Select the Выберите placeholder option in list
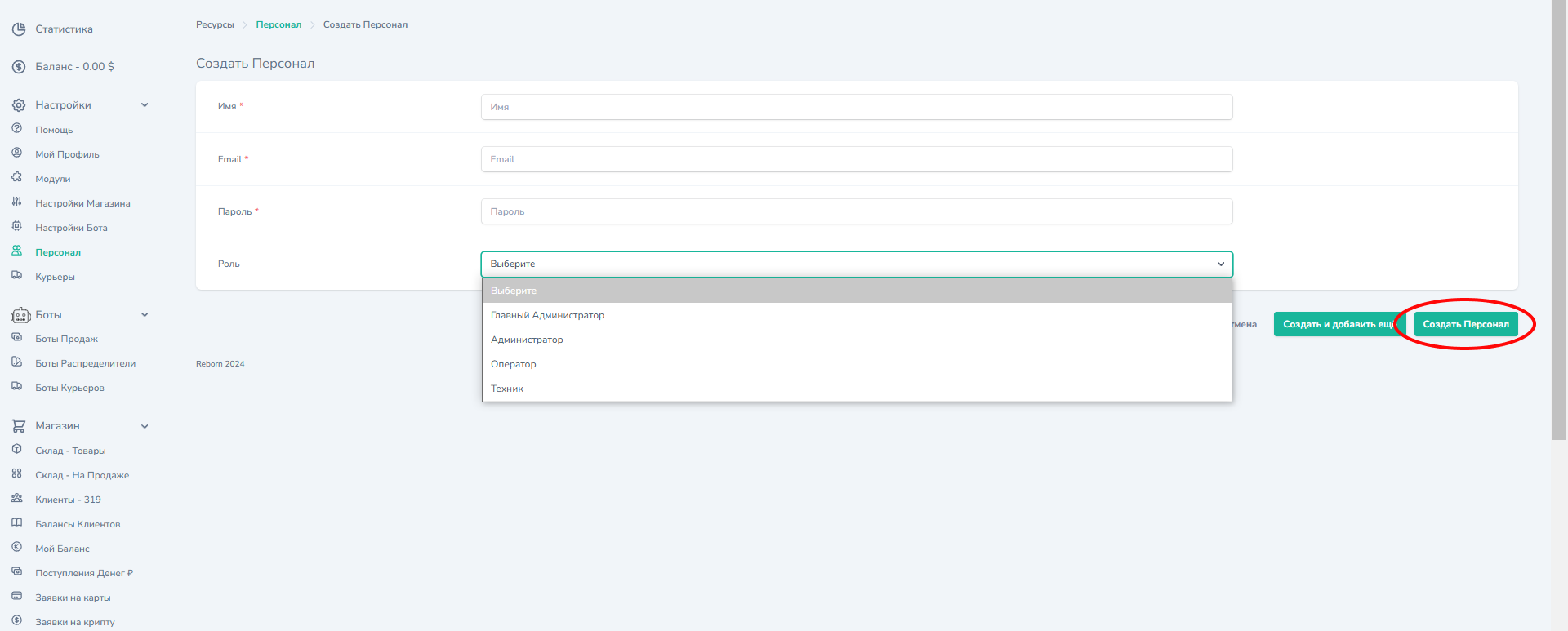1568x631 pixels. click(x=857, y=291)
